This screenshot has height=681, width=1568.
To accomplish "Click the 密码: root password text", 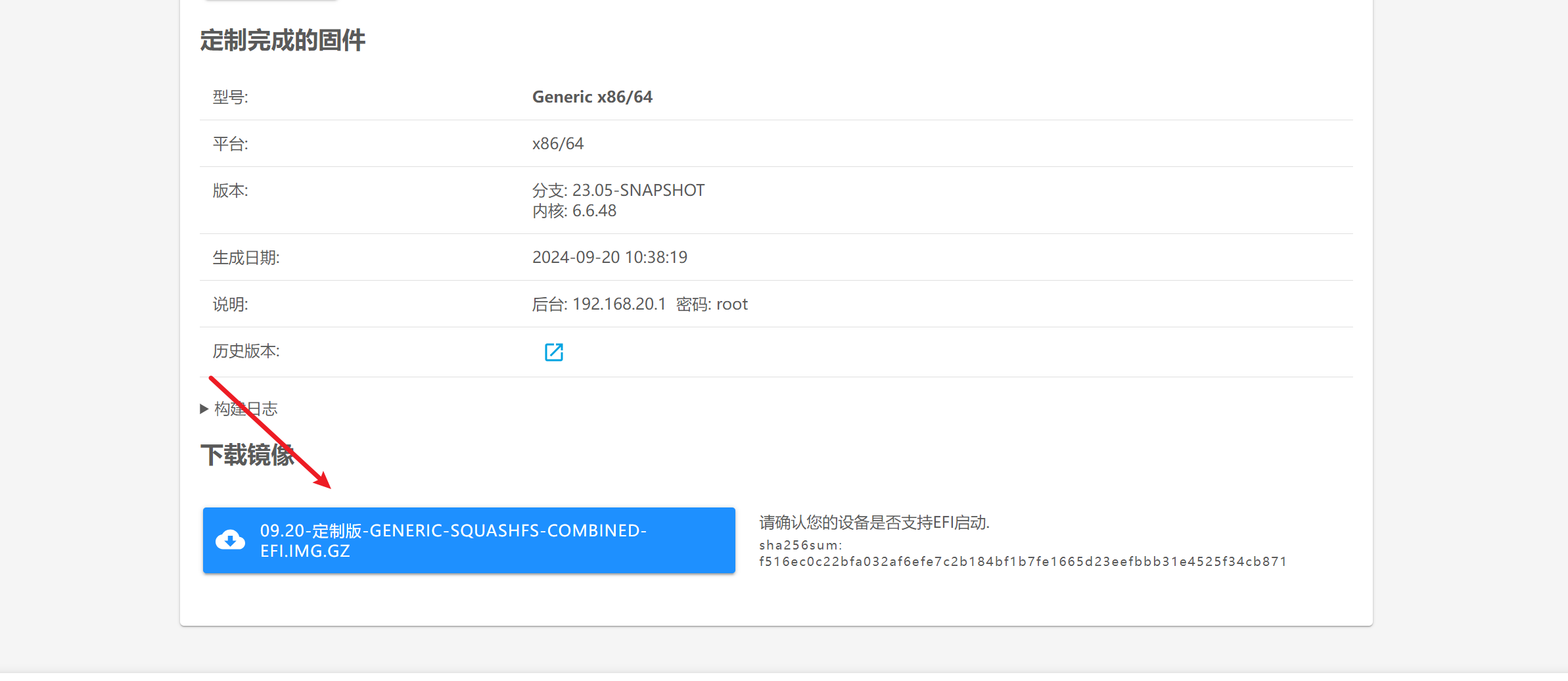I will (x=712, y=304).
